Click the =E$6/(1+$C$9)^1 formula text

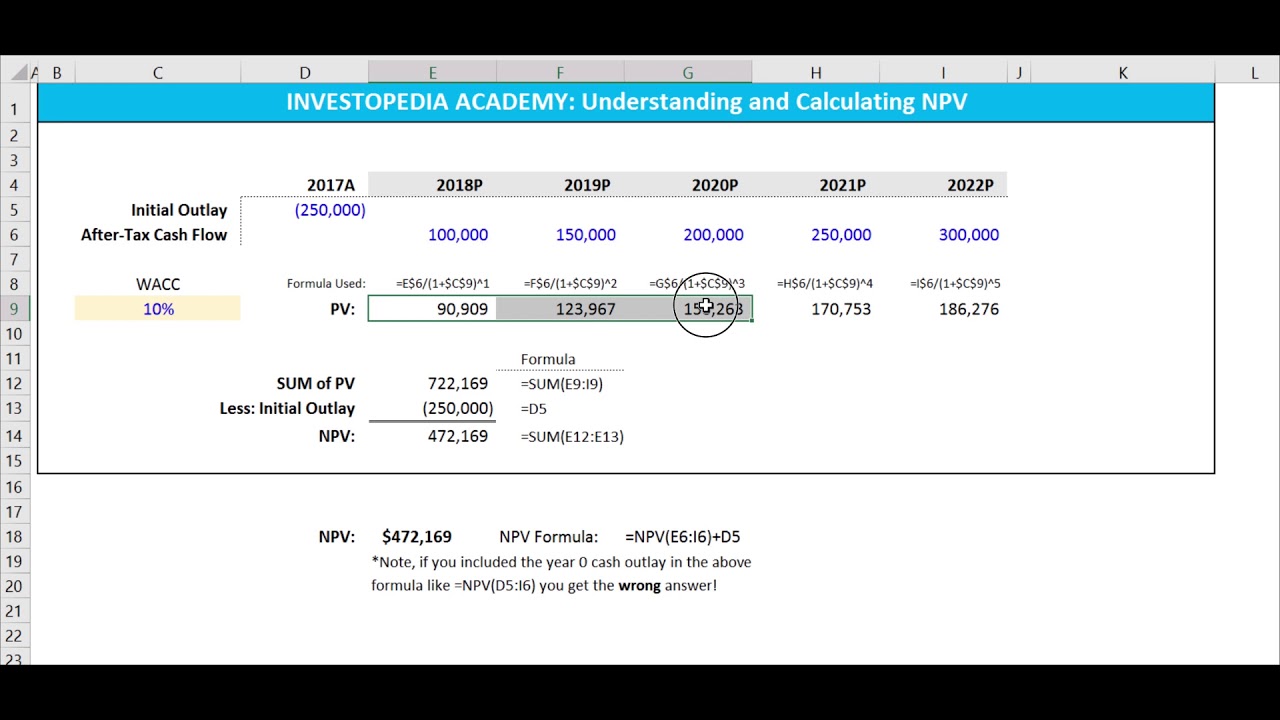(x=443, y=284)
